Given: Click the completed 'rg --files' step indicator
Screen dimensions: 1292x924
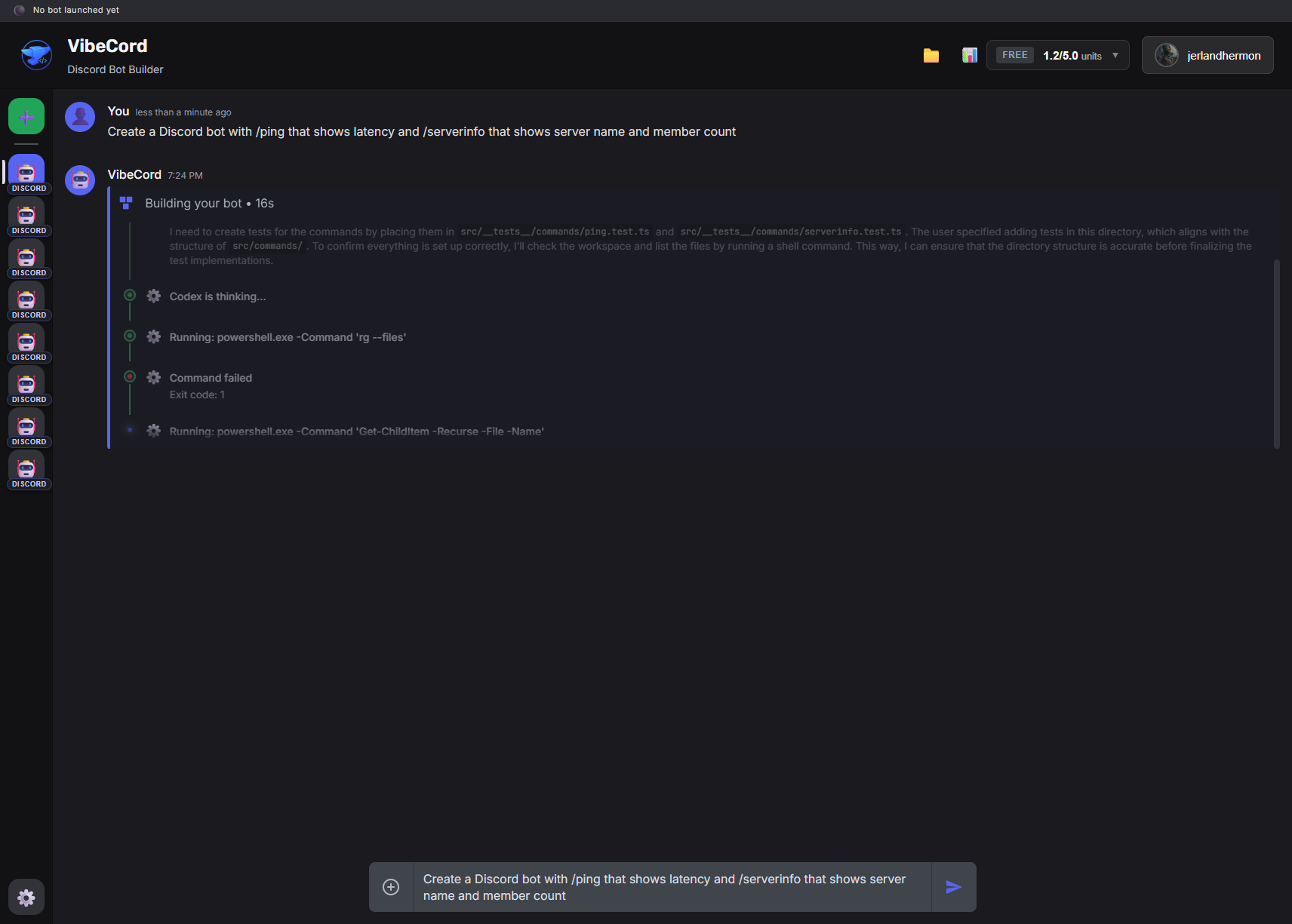Looking at the screenshot, I should pos(129,336).
